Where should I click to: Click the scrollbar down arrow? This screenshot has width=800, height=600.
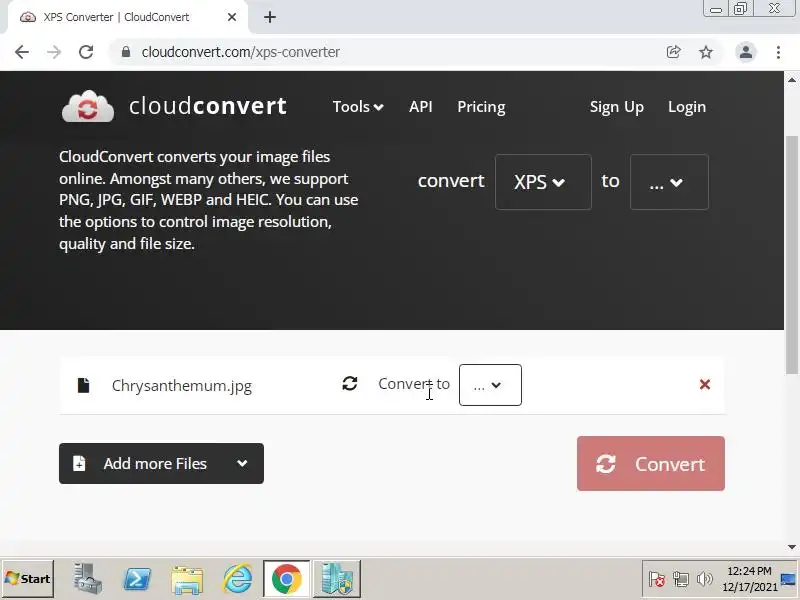(x=791, y=547)
